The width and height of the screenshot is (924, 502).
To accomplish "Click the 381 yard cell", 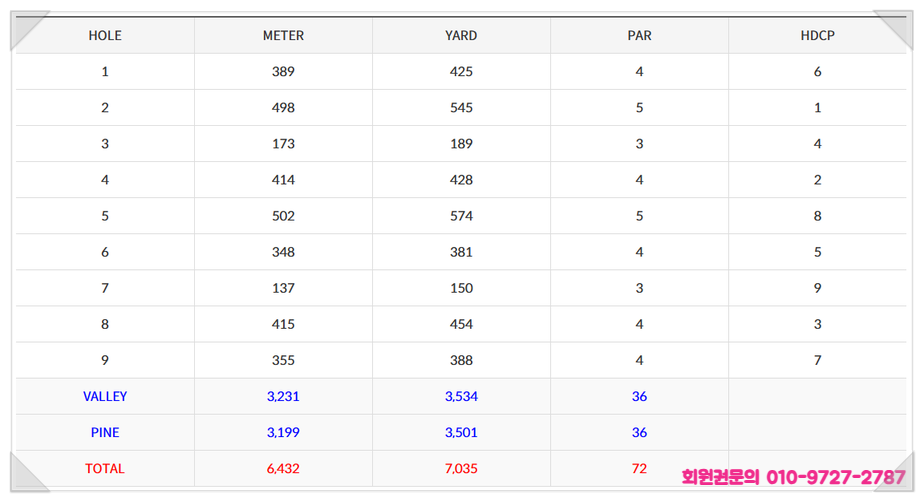I will [x=461, y=252].
